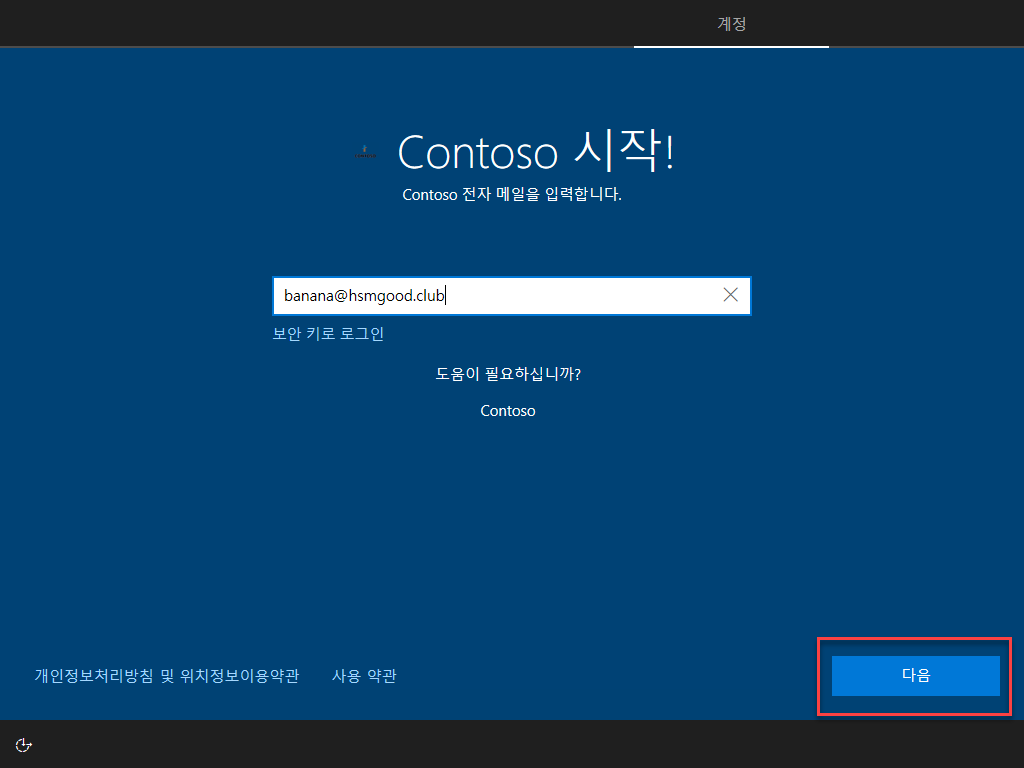View the 사용 약관 terms link

(x=364, y=675)
